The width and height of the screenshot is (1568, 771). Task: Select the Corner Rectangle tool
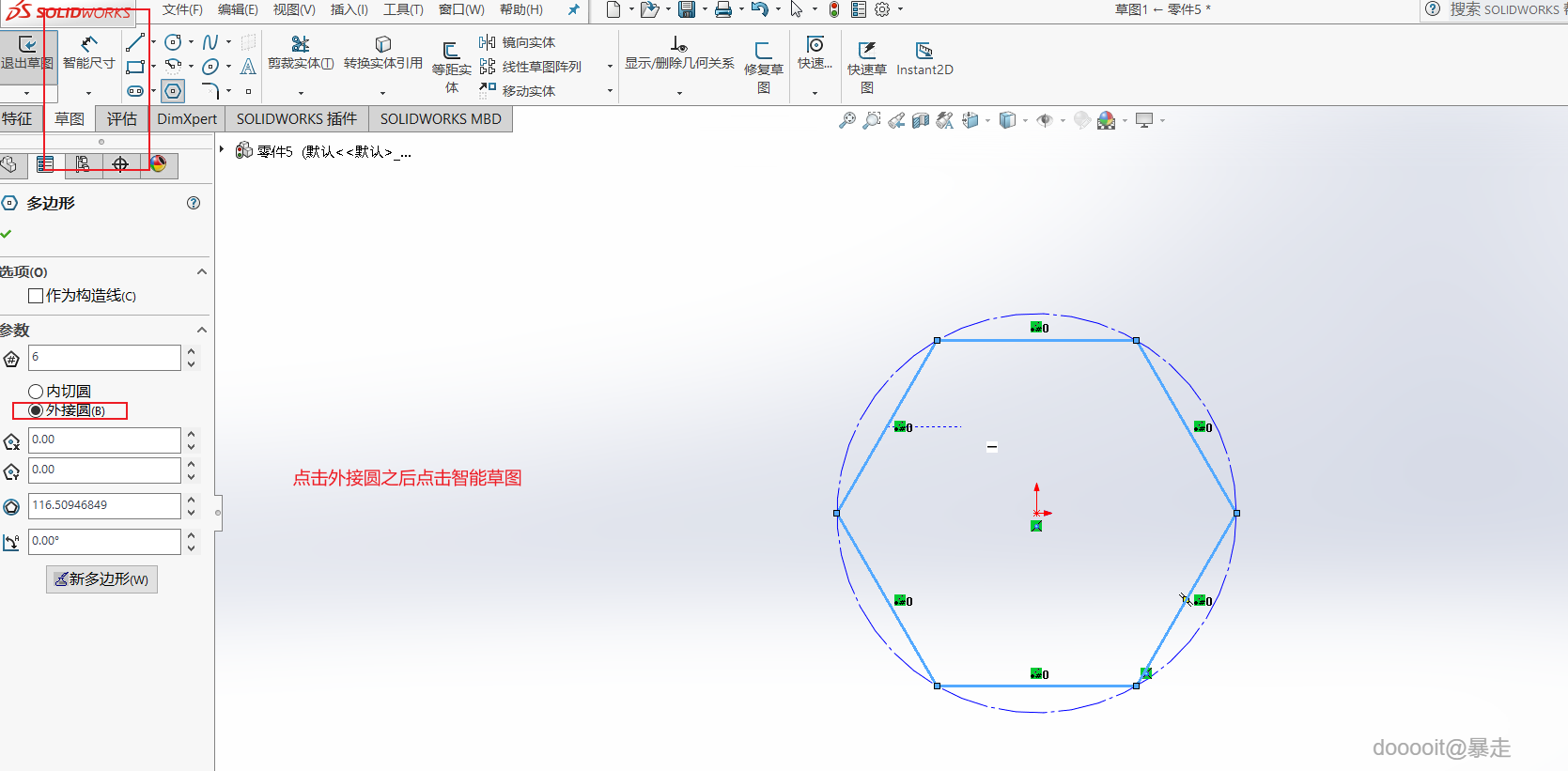[135, 67]
